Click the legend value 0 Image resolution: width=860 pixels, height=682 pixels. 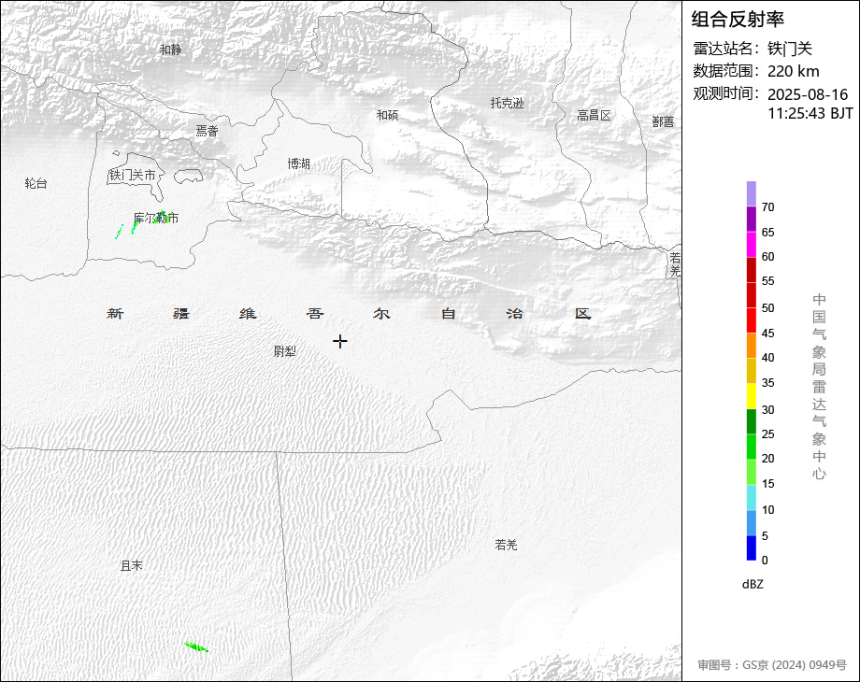(765, 560)
